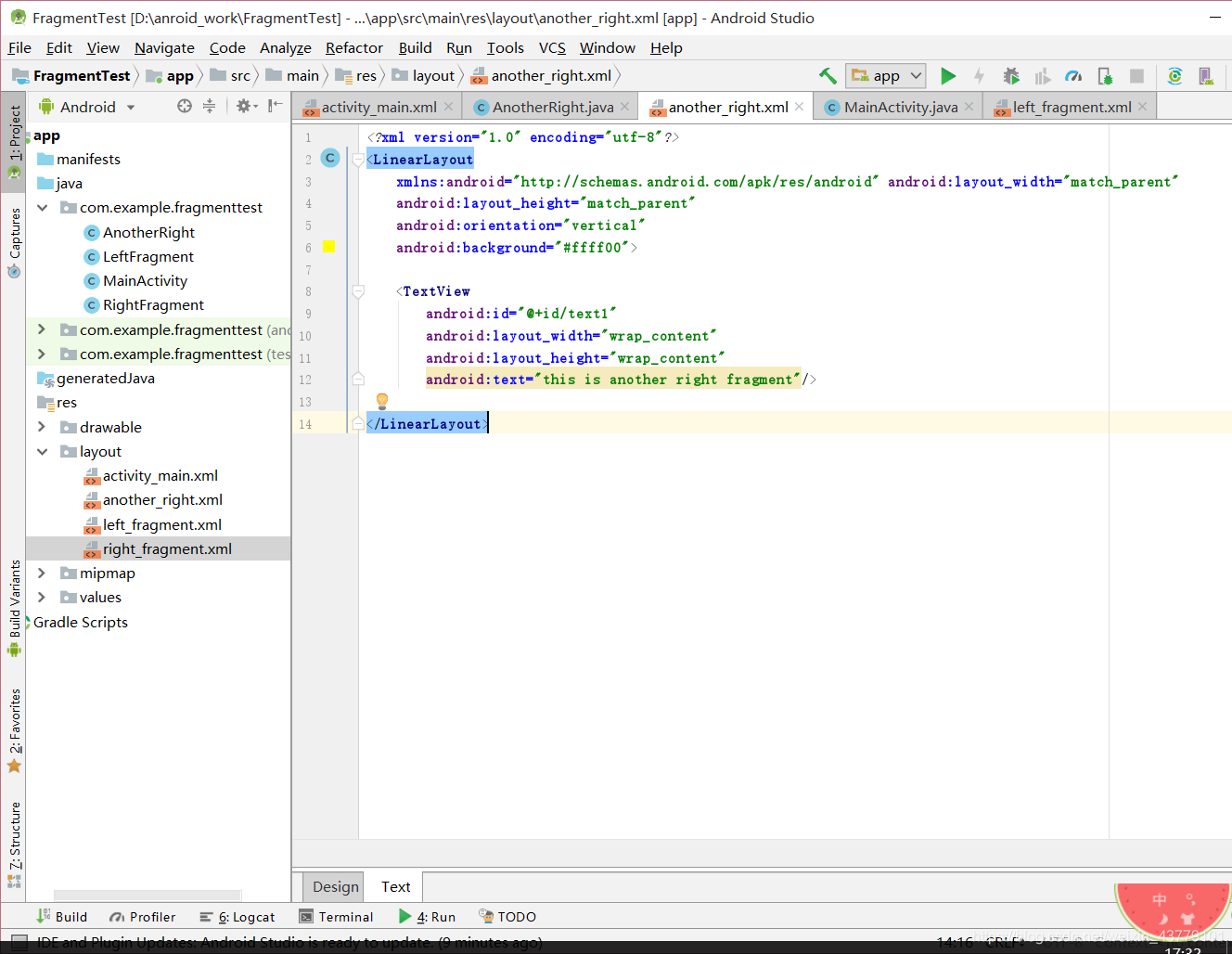Click Sync Project with Gradle Files icon
The image size is (1232, 954).
pos(1174,76)
